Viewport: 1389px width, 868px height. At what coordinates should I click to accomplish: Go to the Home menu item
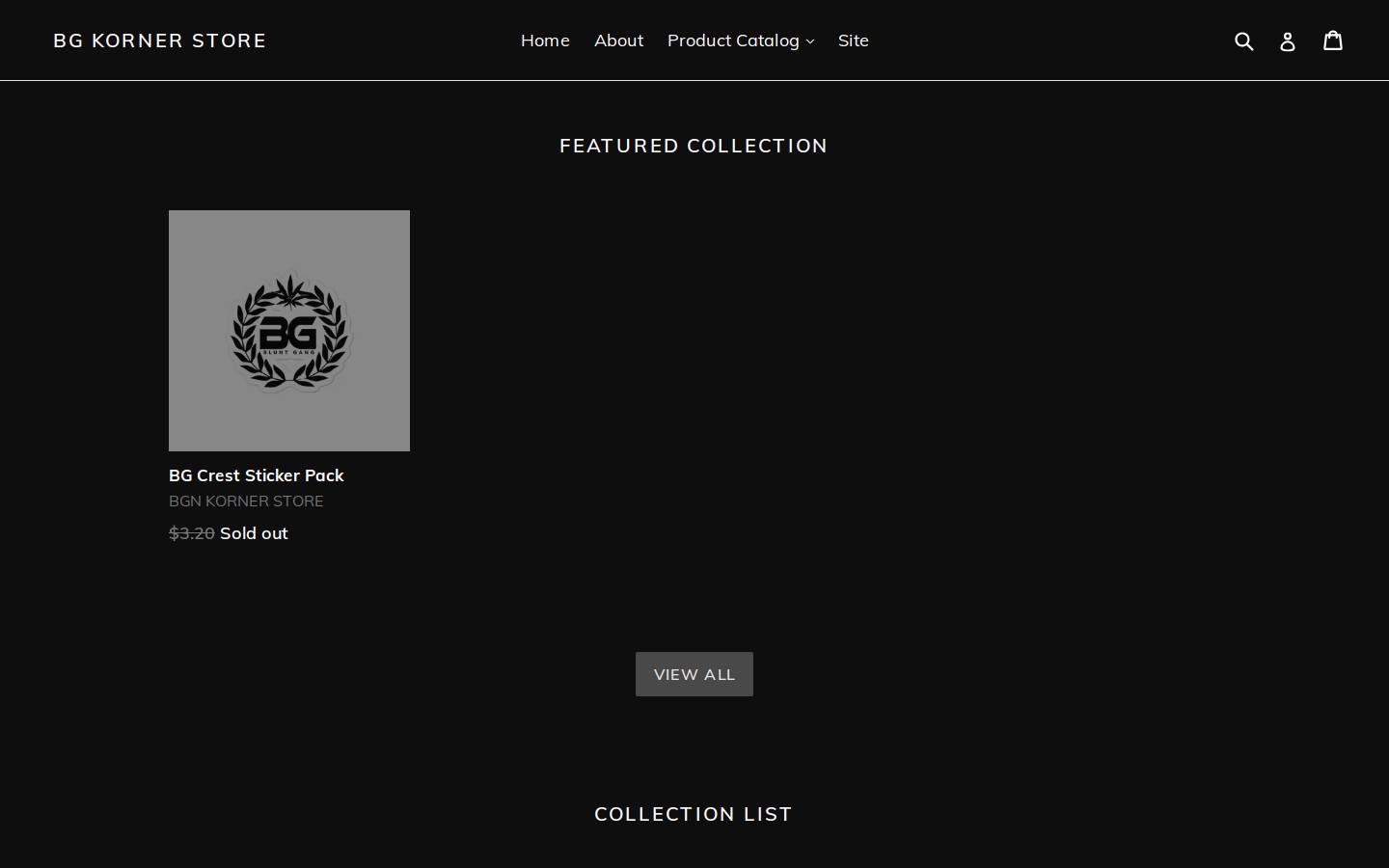(x=545, y=41)
